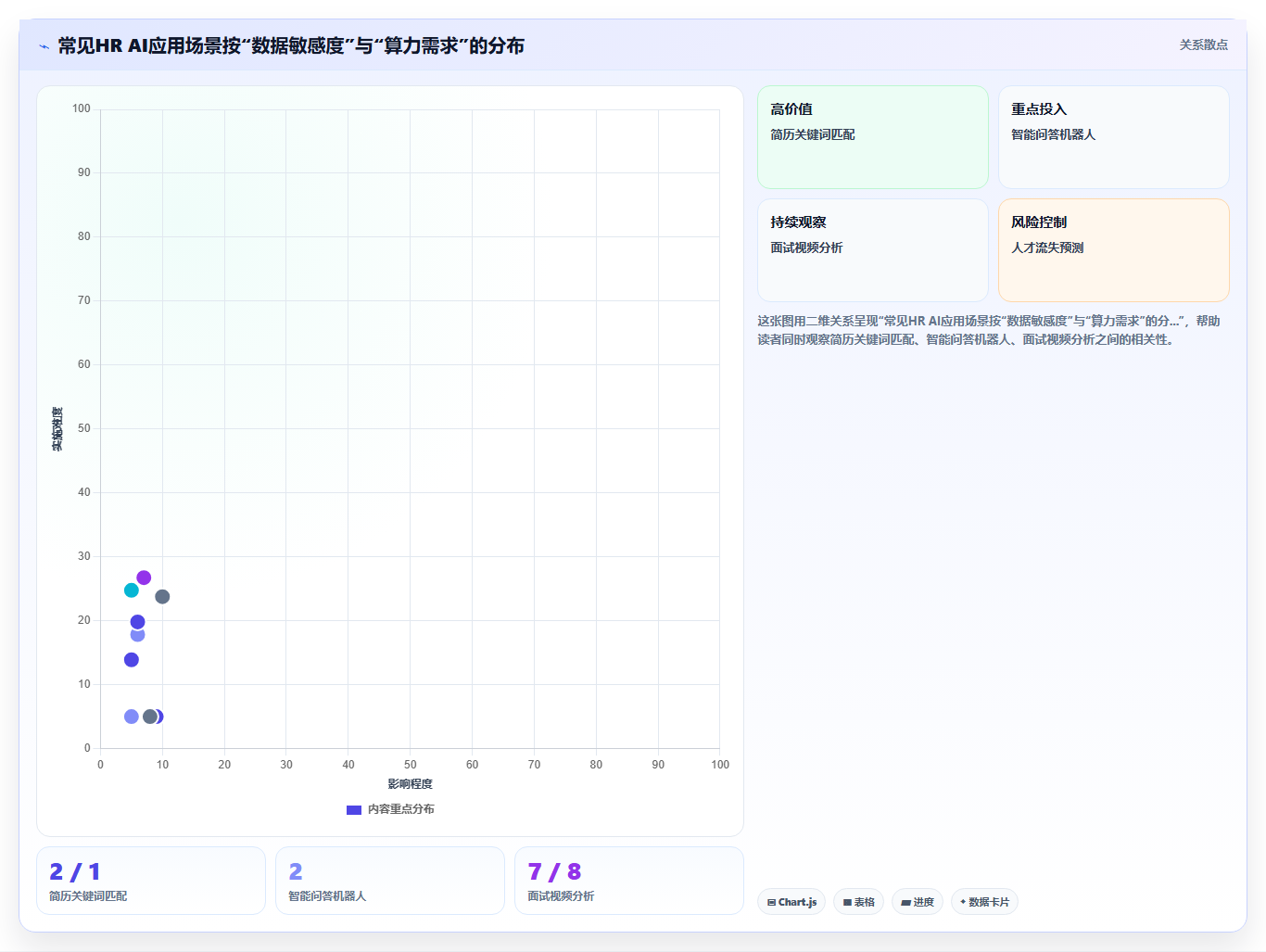
Task: Click the 实施难度 y-axis title
Action: click(57, 429)
